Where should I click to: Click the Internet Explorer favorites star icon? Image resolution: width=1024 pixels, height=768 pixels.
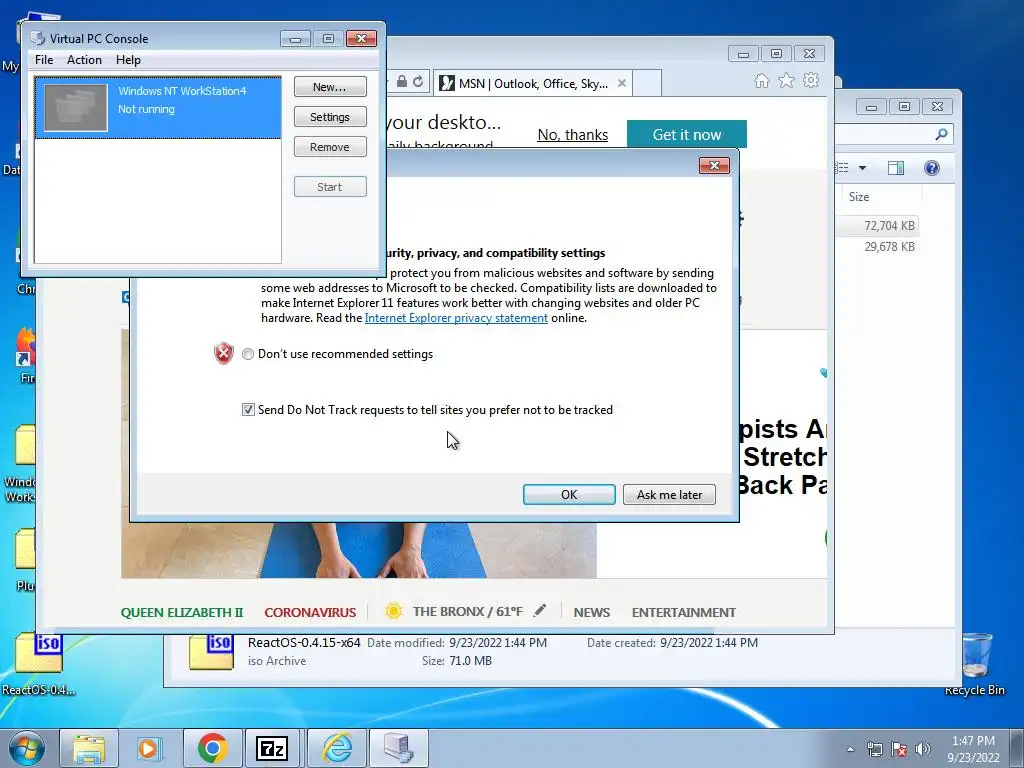click(x=786, y=81)
